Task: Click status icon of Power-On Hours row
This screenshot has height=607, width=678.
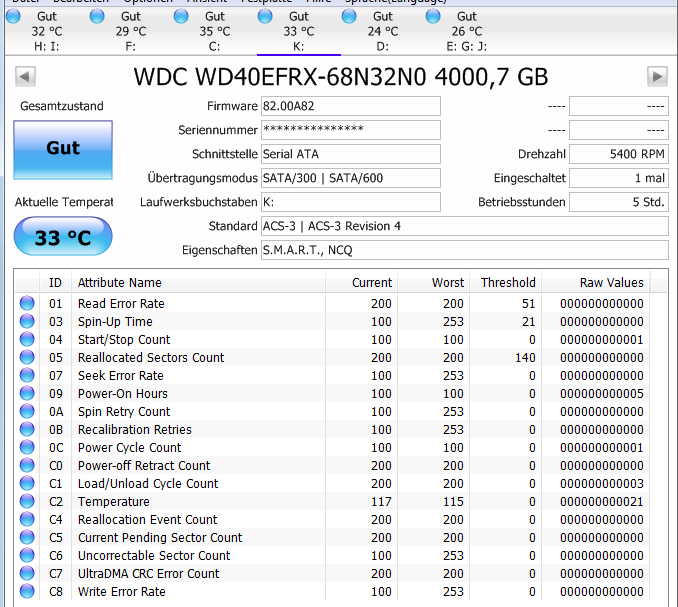Action: pyautogui.click(x=27, y=393)
